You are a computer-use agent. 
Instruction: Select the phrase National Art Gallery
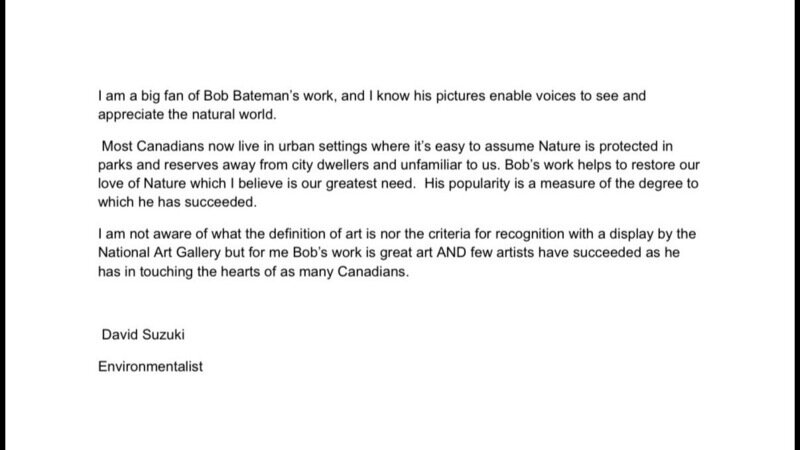click(159, 253)
